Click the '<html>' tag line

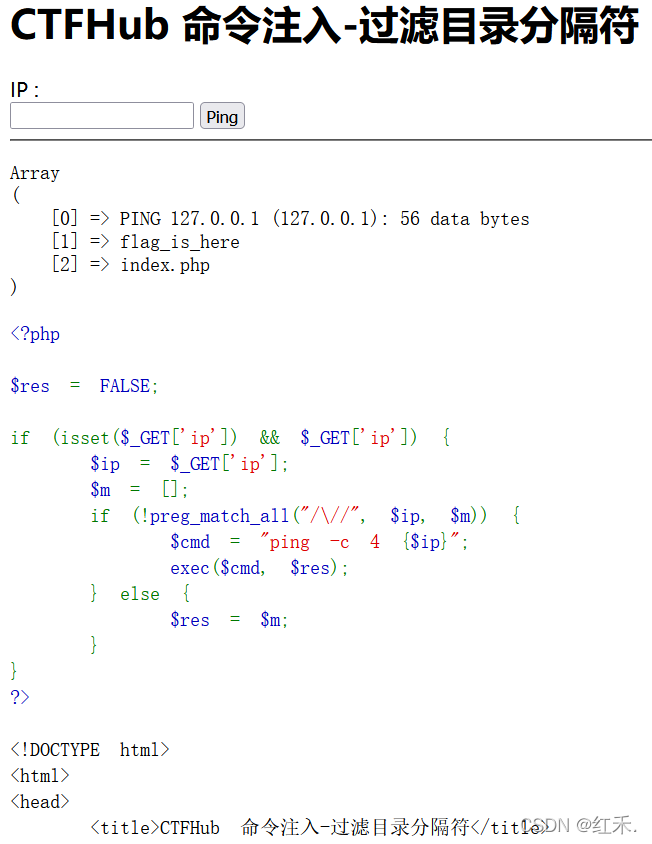point(40,776)
